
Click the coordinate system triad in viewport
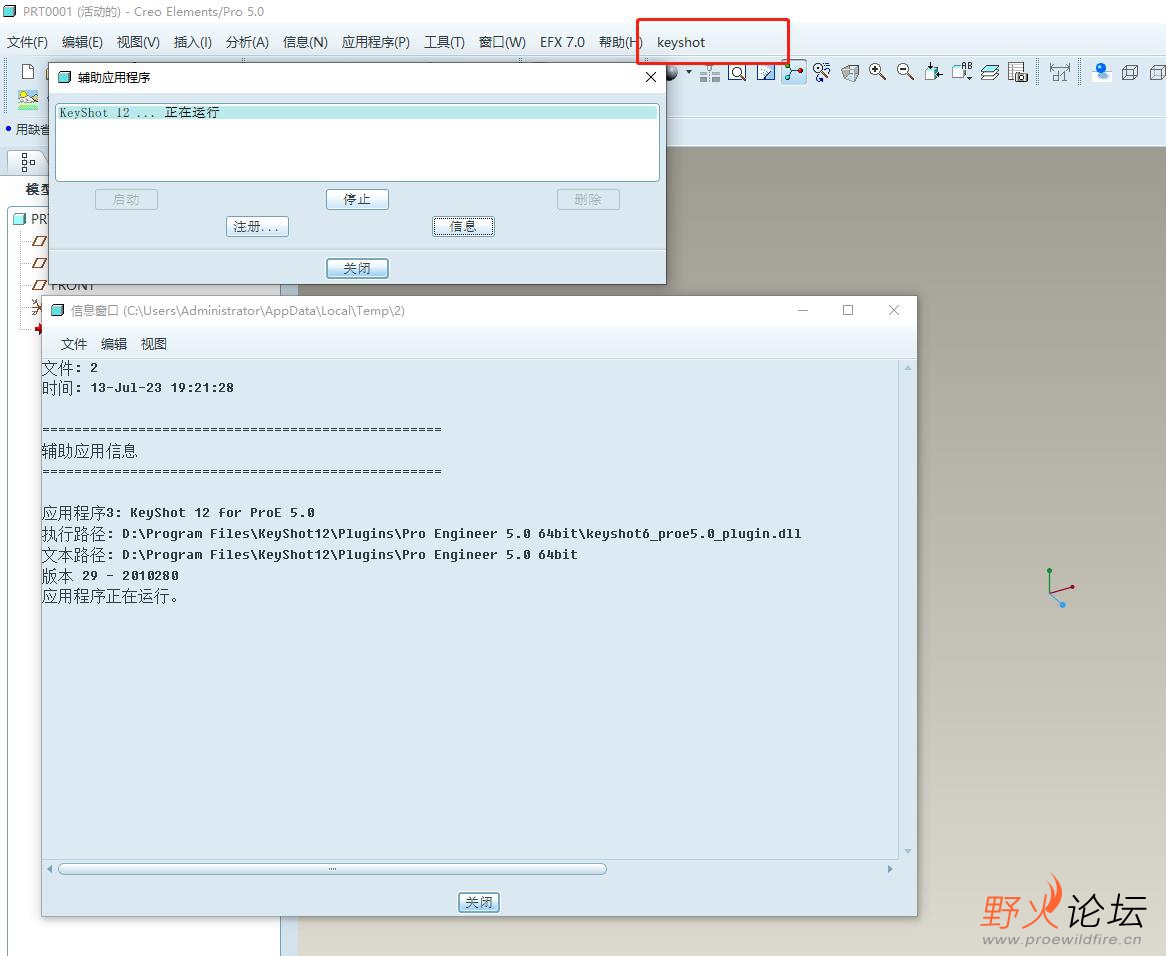[x=1060, y=588]
